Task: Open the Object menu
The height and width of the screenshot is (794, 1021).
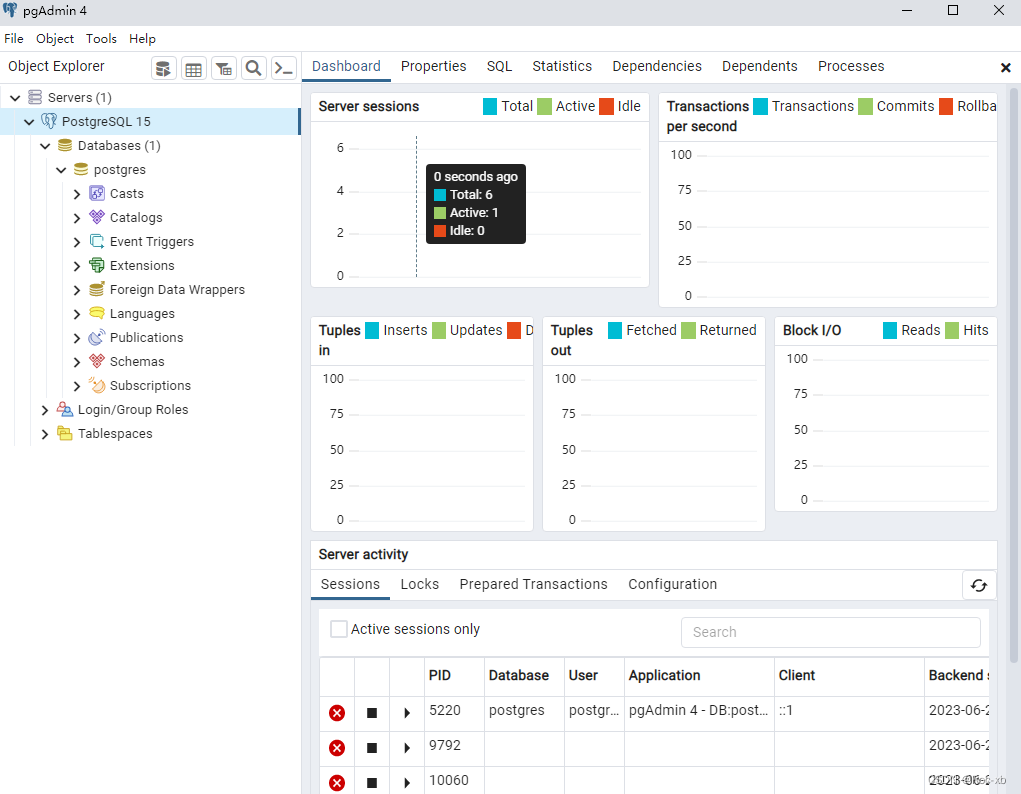Action: click(x=55, y=38)
